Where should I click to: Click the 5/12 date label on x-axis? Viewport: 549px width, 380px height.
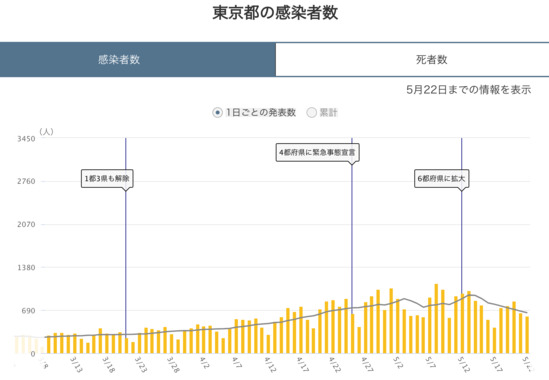tap(464, 365)
